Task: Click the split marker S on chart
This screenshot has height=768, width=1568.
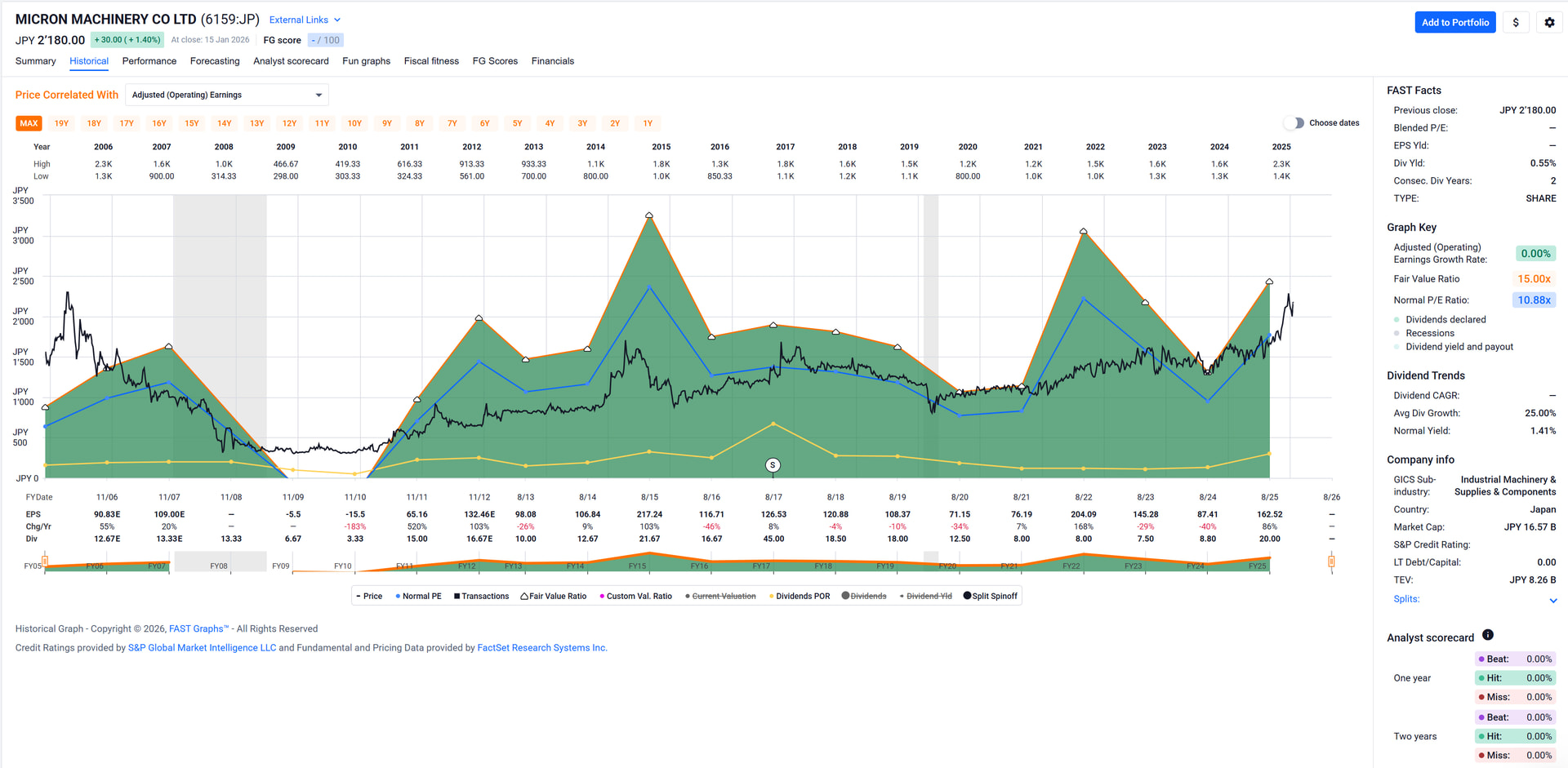Action: [773, 465]
